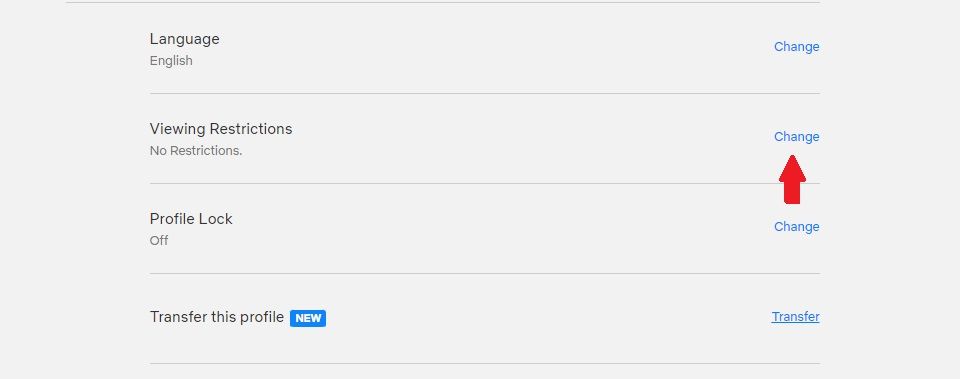Click the No Restrictions. status text
This screenshot has height=379, width=960.
pyautogui.click(x=196, y=151)
